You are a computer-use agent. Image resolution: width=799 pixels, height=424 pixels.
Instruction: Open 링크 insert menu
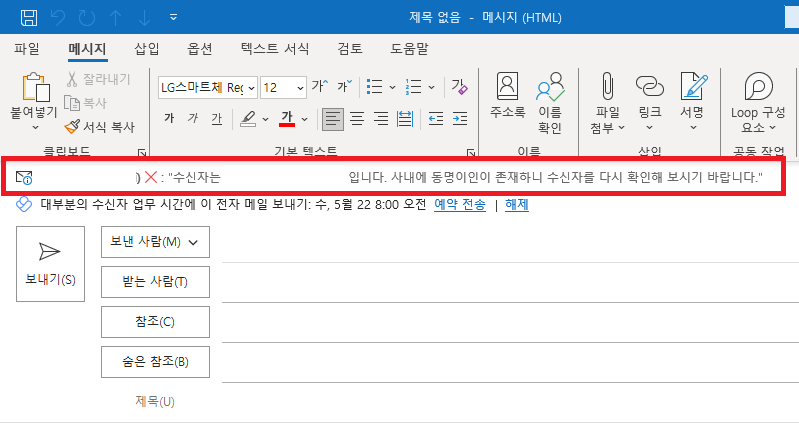tap(650, 101)
